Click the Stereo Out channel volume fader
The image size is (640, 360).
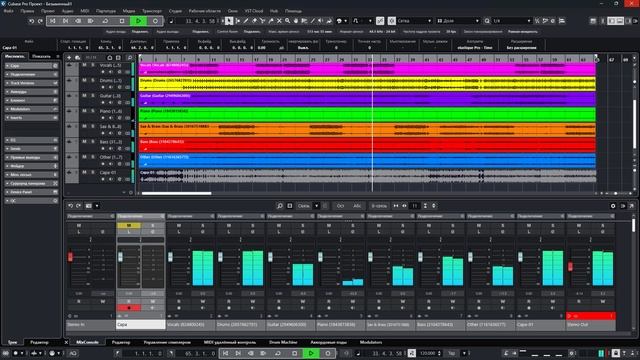coord(570,267)
